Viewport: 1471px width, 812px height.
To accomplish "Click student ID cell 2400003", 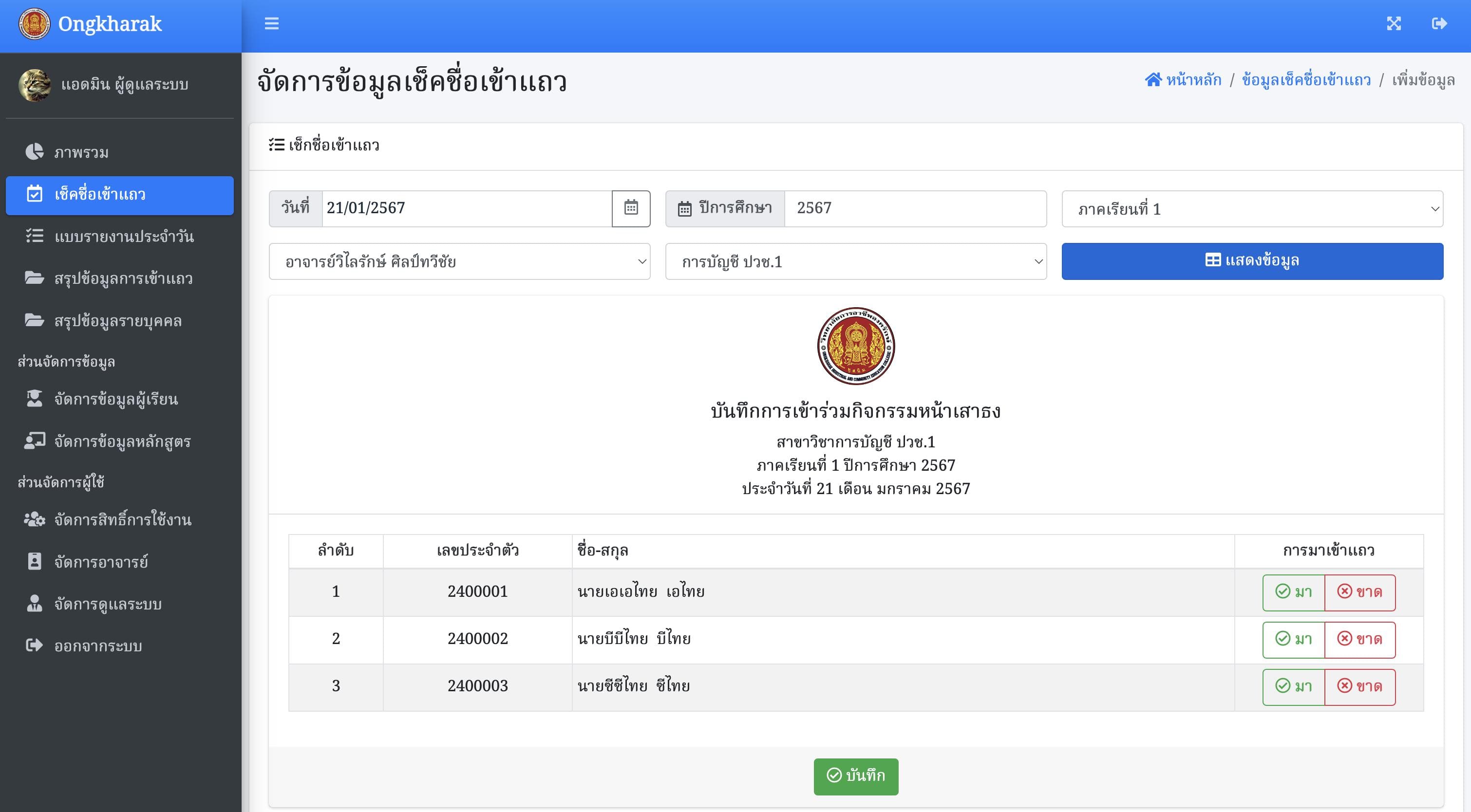I will click(x=477, y=686).
